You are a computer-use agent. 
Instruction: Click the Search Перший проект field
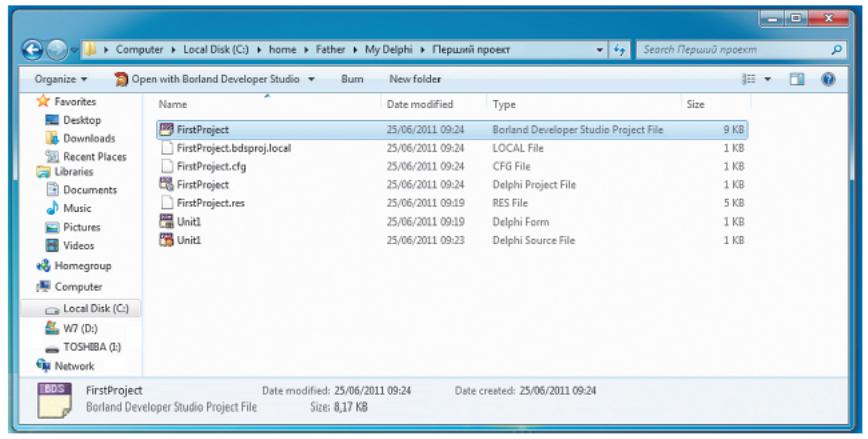[741, 50]
